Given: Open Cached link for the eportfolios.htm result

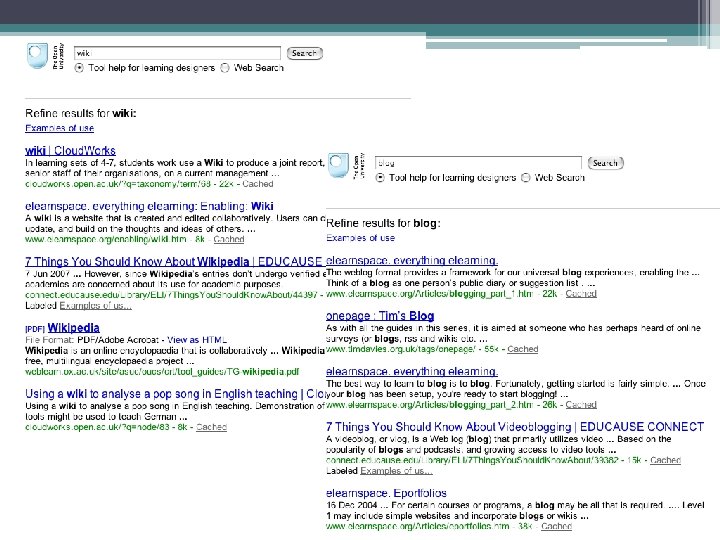Looking at the screenshot, I should (556, 526).
